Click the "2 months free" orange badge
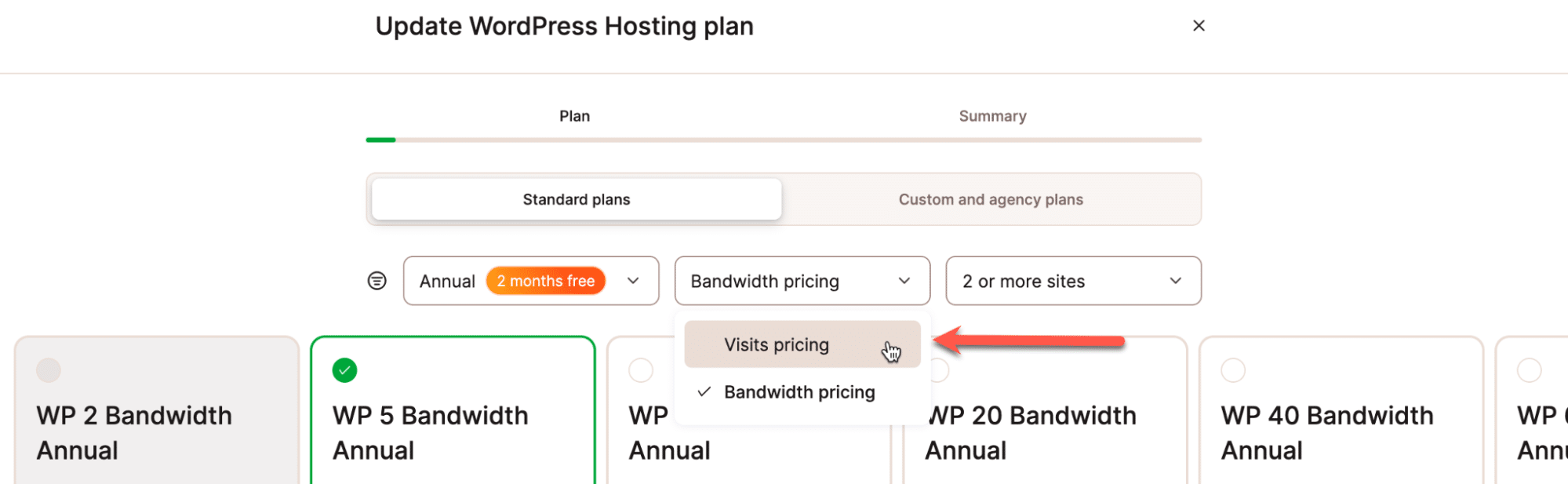The width and height of the screenshot is (1568, 484). (x=546, y=280)
